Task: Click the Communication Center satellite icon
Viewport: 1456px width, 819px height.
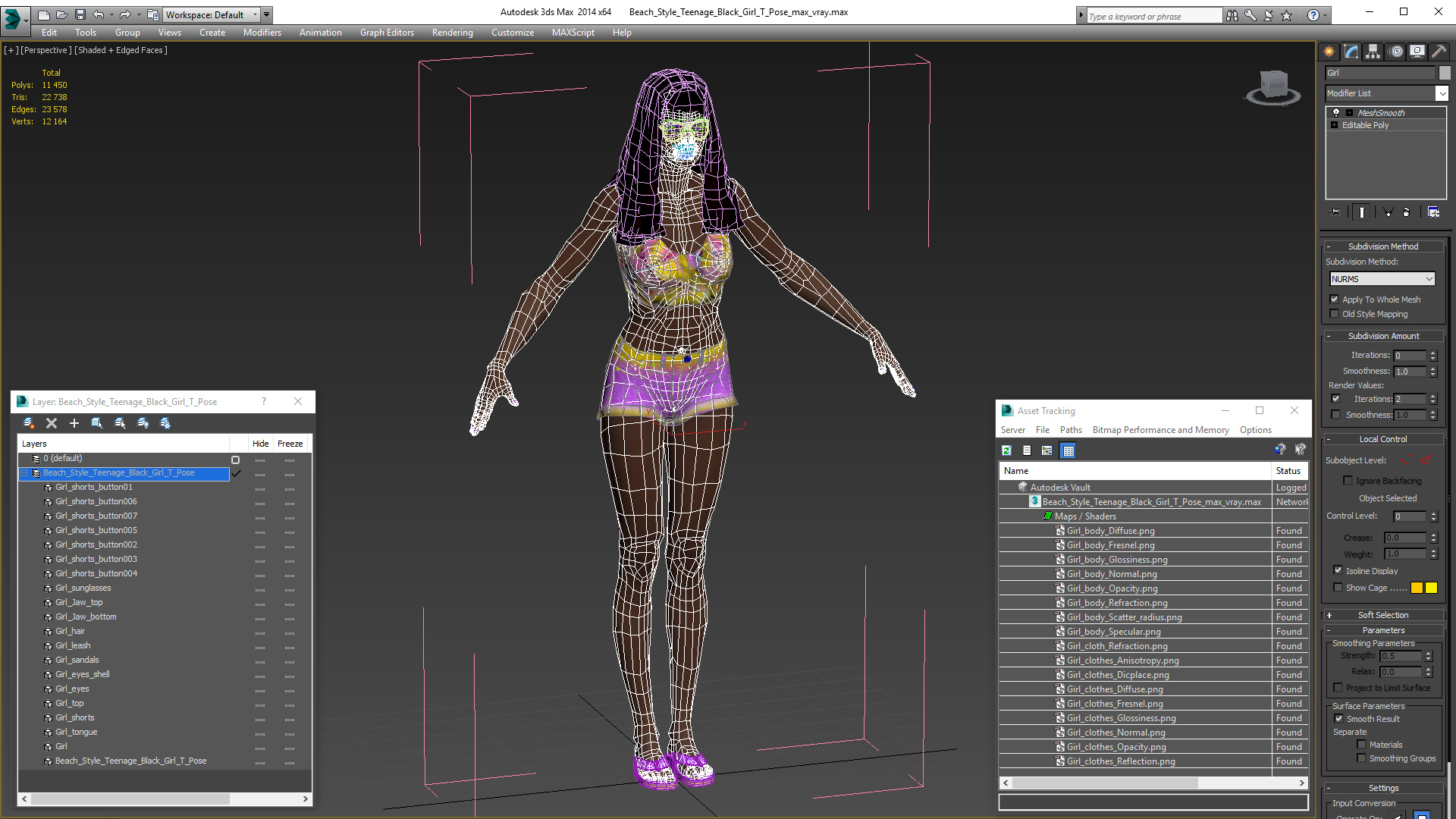Action: point(1269,15)
